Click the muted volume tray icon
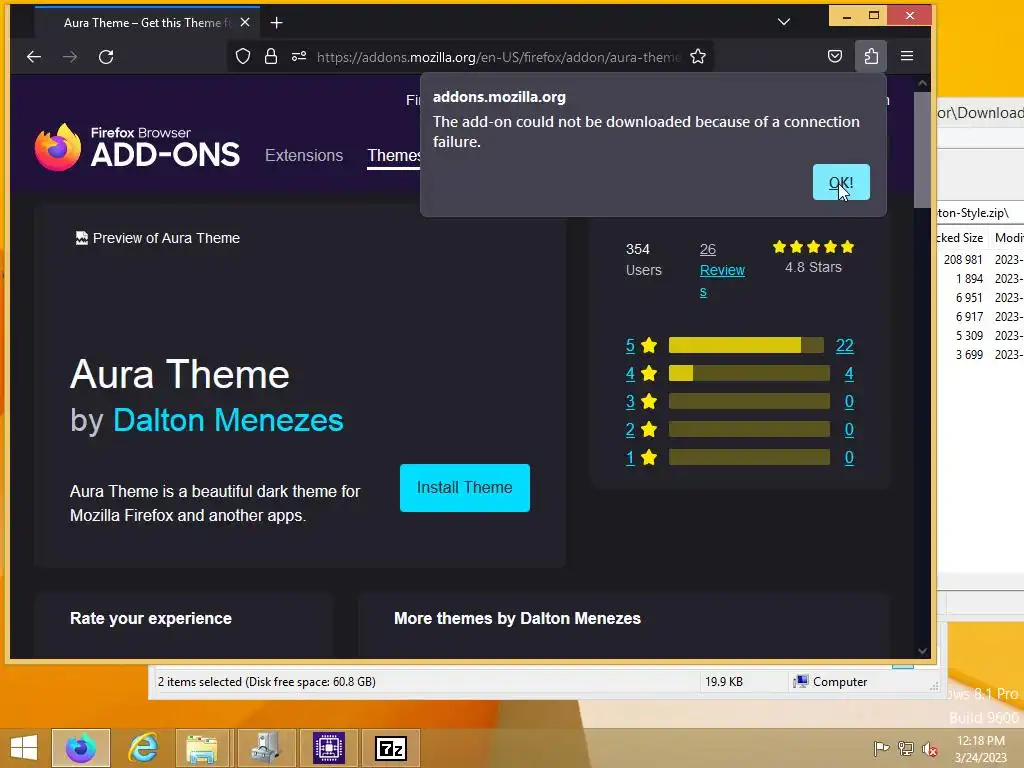 click(x=930, y=748)
